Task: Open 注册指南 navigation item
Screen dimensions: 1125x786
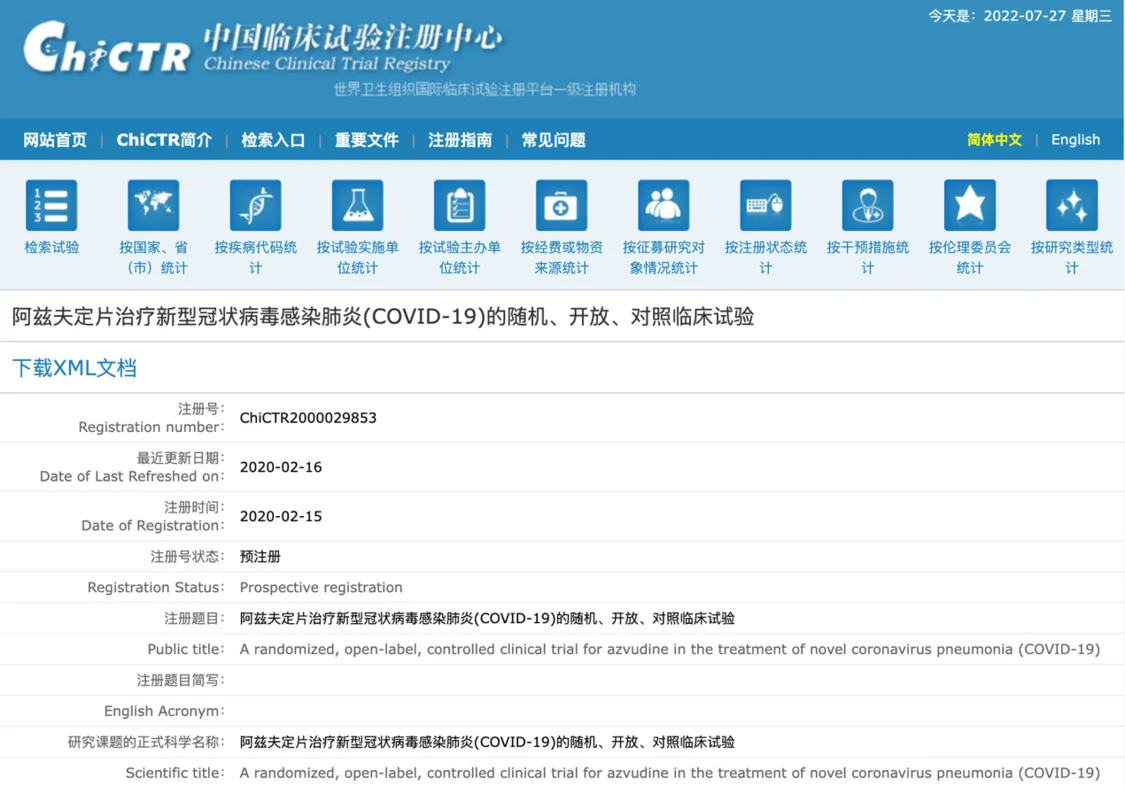Action: coord(460,140)
